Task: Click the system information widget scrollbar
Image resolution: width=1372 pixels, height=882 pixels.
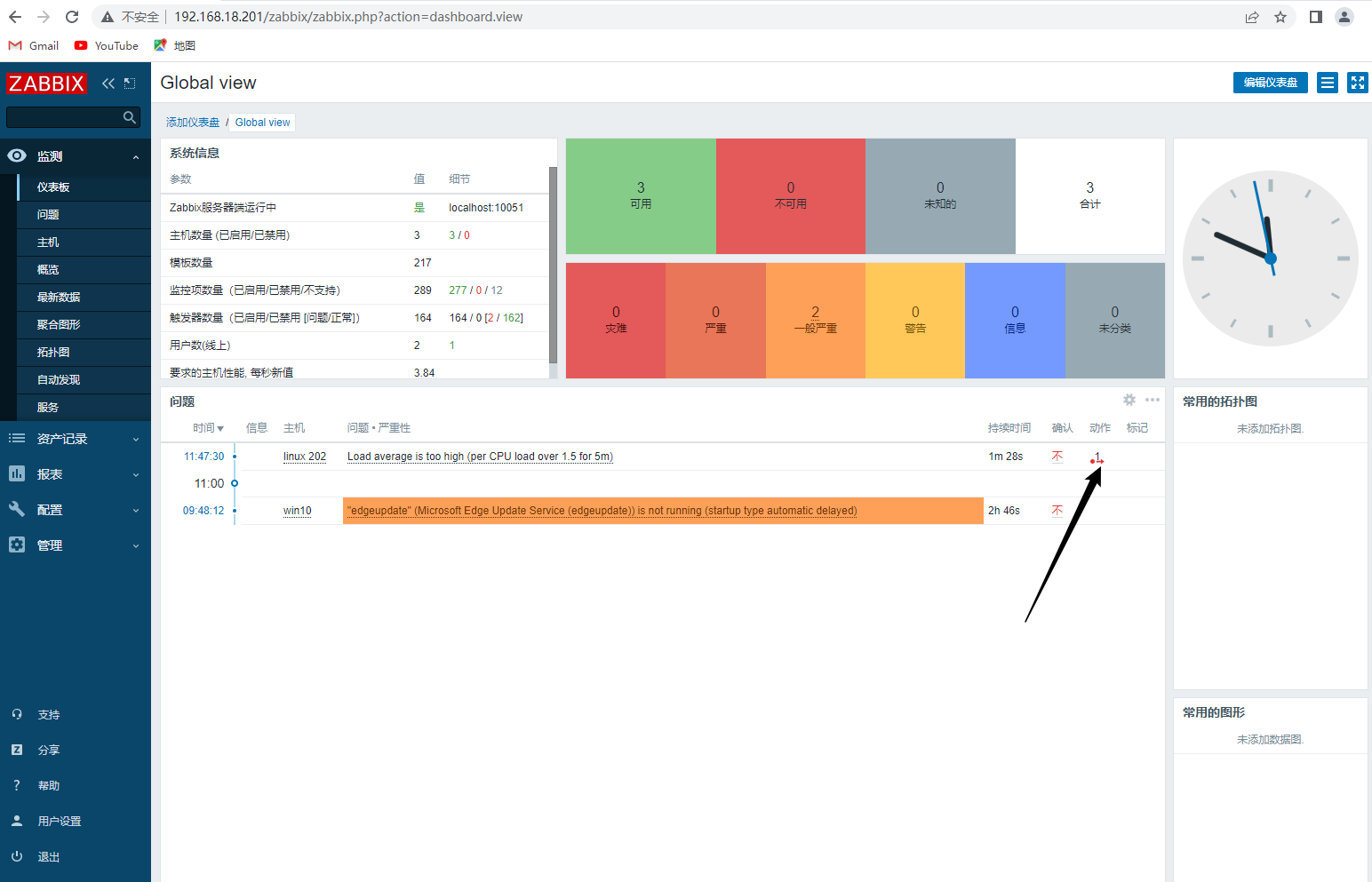Action: tap(553, 266)
